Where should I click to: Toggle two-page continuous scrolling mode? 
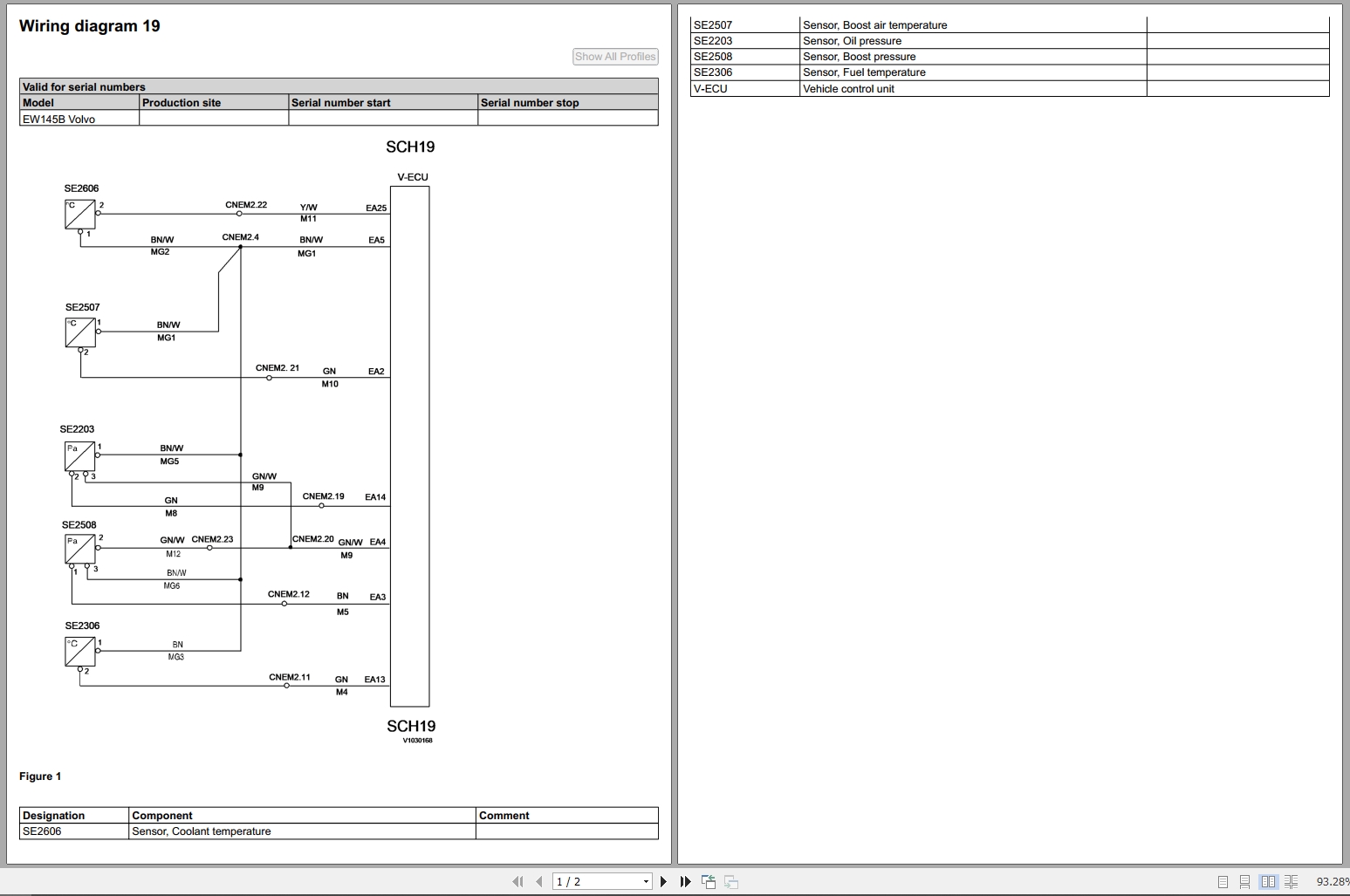(x=1292, y=881)
